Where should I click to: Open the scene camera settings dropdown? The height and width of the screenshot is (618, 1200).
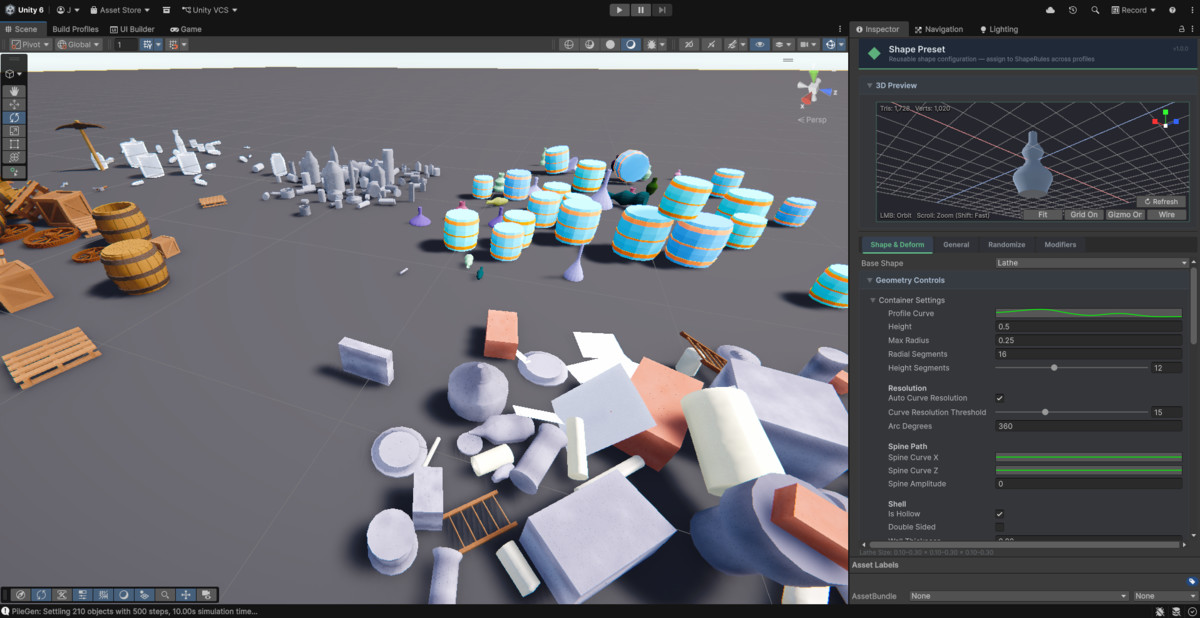point(808,44)
